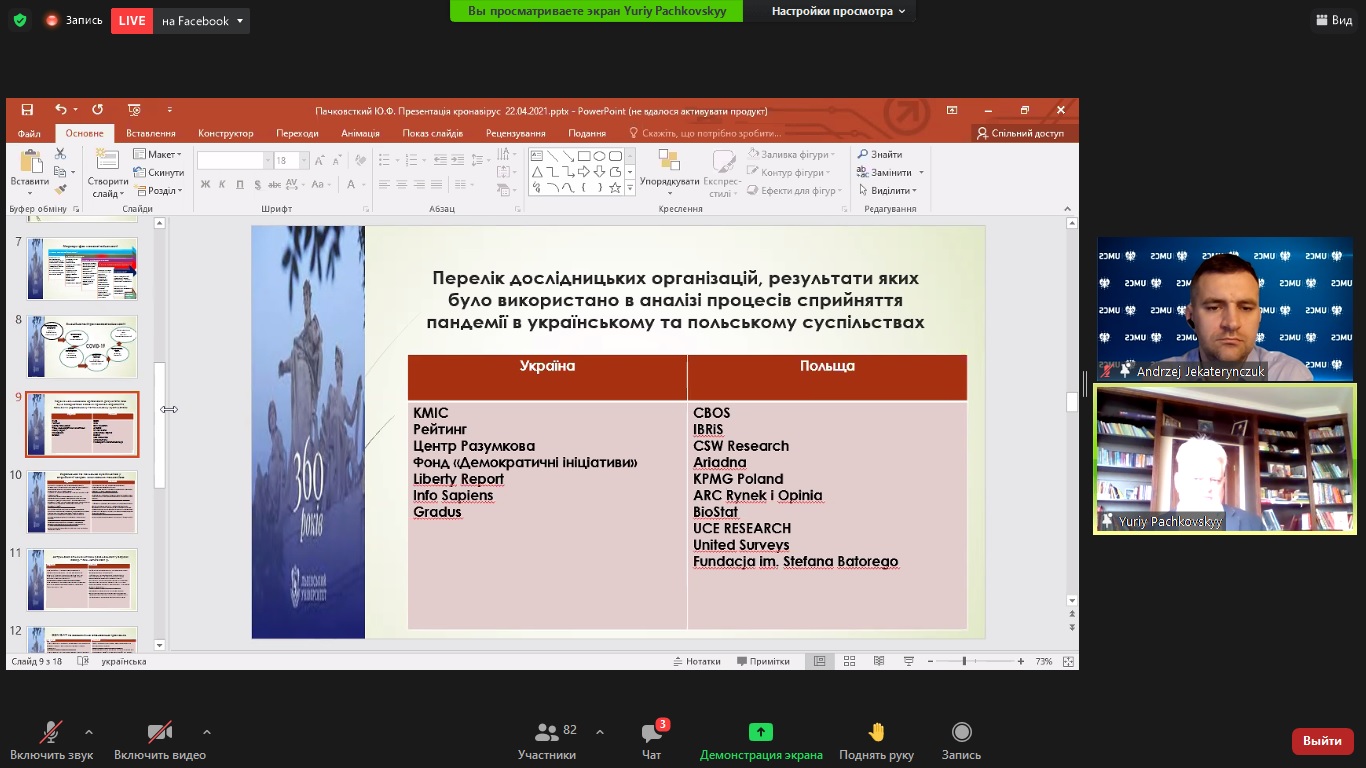Select Normal view icon in status bar
1366x768 pixels.
819,661
